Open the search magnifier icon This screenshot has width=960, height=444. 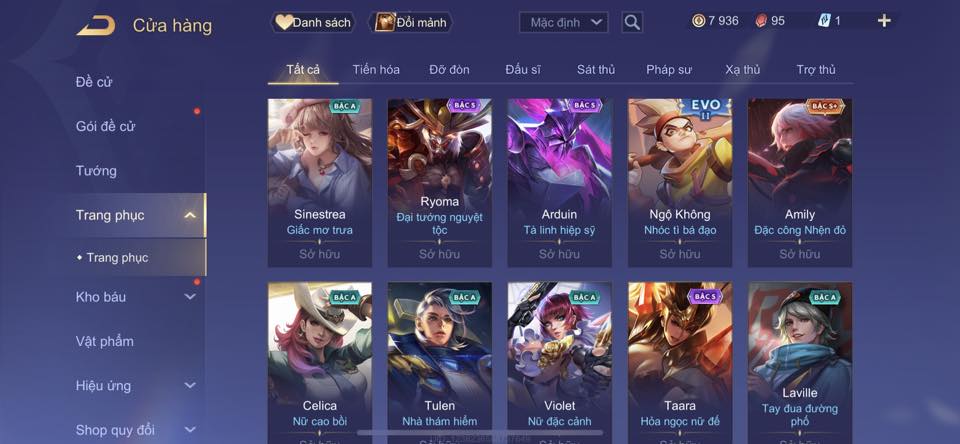click(632, 23)
